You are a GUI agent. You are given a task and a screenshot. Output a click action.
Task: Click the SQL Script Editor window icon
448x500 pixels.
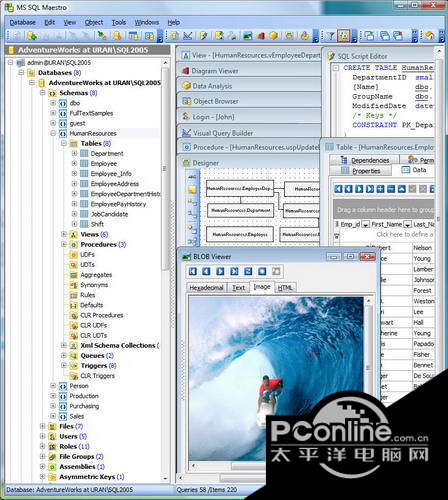coord(331,56)
